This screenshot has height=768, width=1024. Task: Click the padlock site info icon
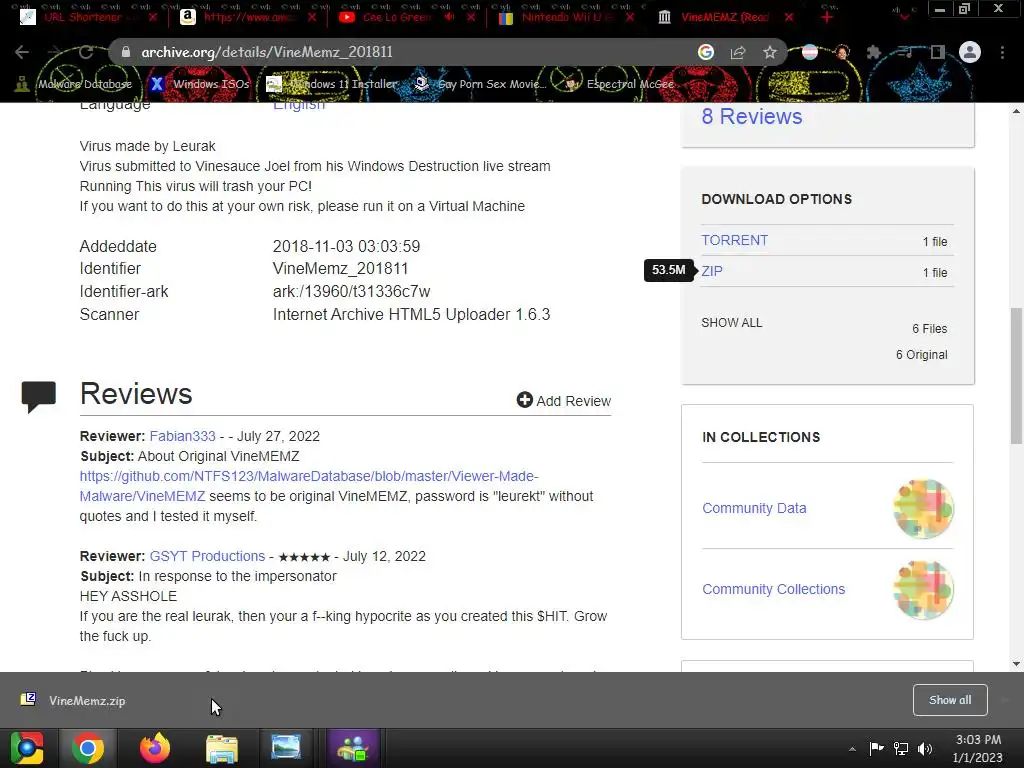[126, 52]
